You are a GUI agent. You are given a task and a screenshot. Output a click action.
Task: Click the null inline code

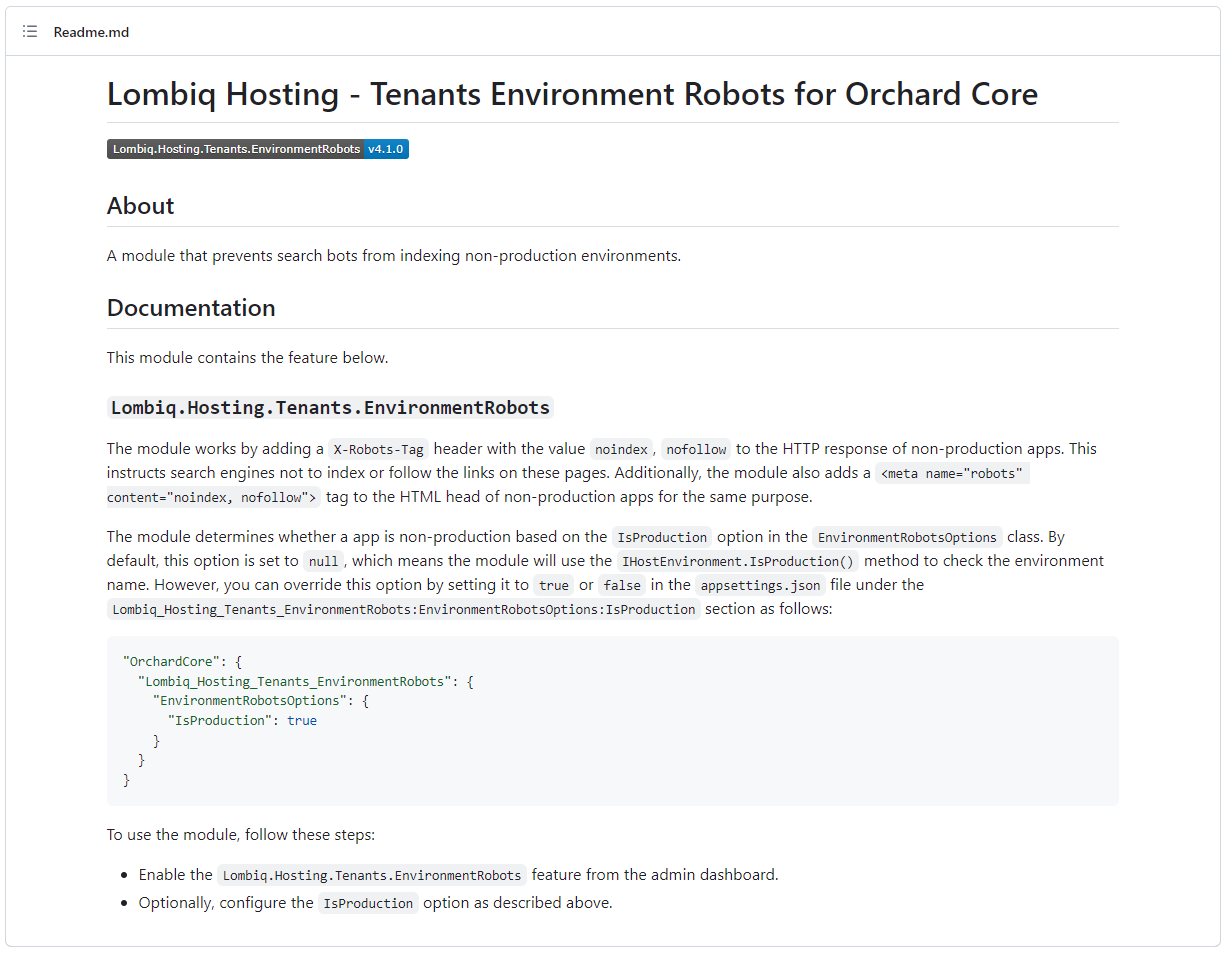(x=324, y=561)
